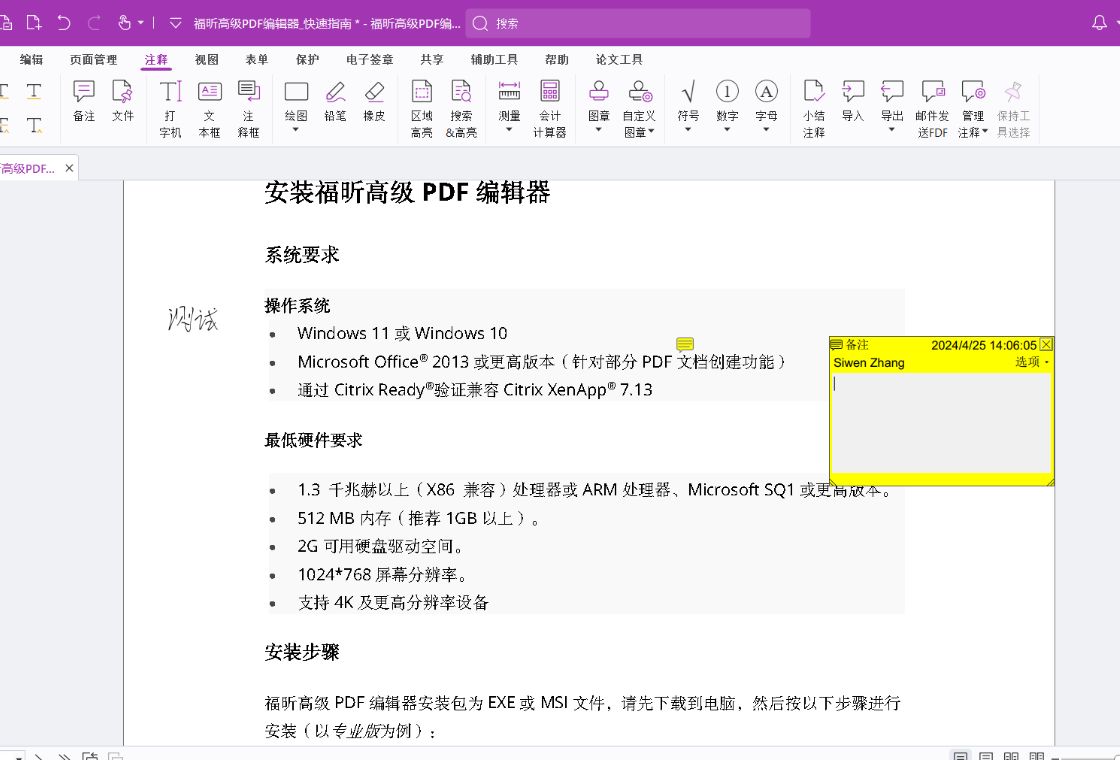The width and height of the screenshot is (1120, 760).
Task: Click the note popup resize corner handle
Action: (x=1049, y=482)
